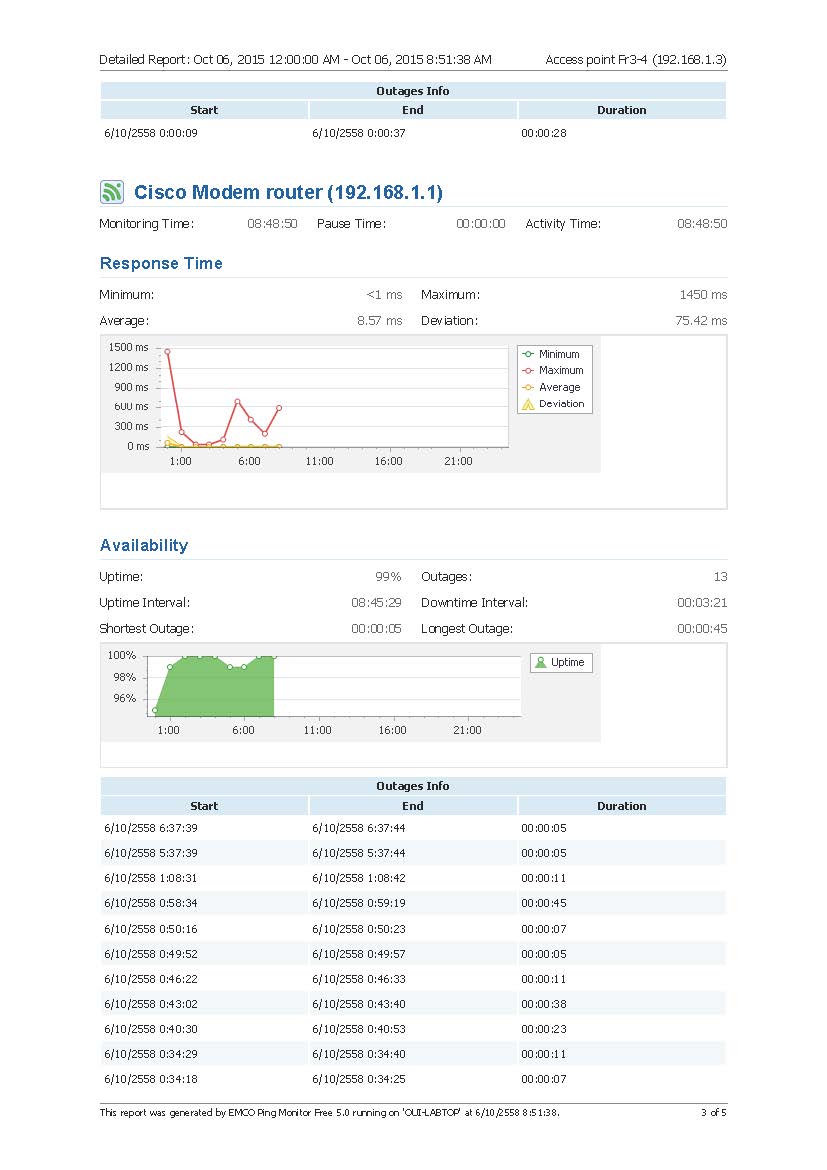The width and height of the screenshot is (827, 1170).
Task: Click the green Cisco Modem router device icon
Action: click(112, 192)
